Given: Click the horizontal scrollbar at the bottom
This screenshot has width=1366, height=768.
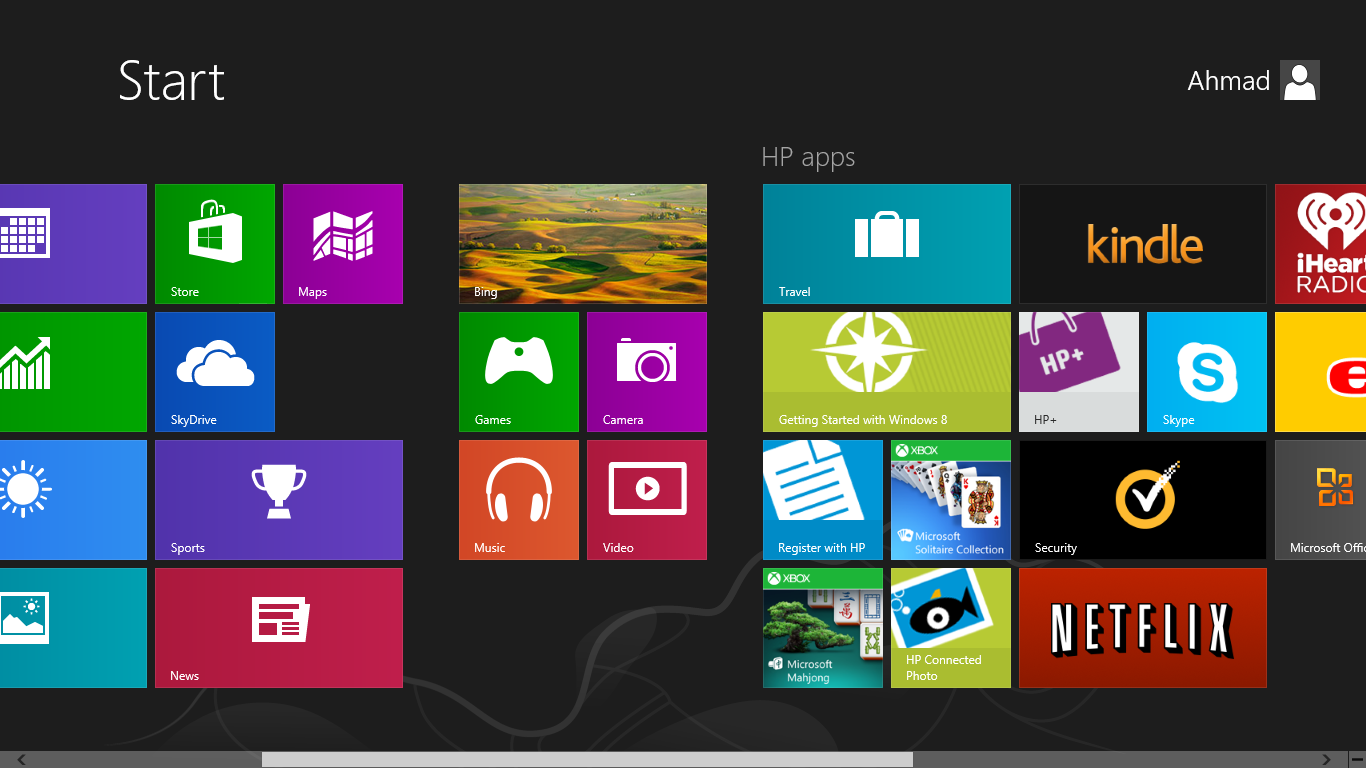Looking at the screenshot, I should coord(590,758).
